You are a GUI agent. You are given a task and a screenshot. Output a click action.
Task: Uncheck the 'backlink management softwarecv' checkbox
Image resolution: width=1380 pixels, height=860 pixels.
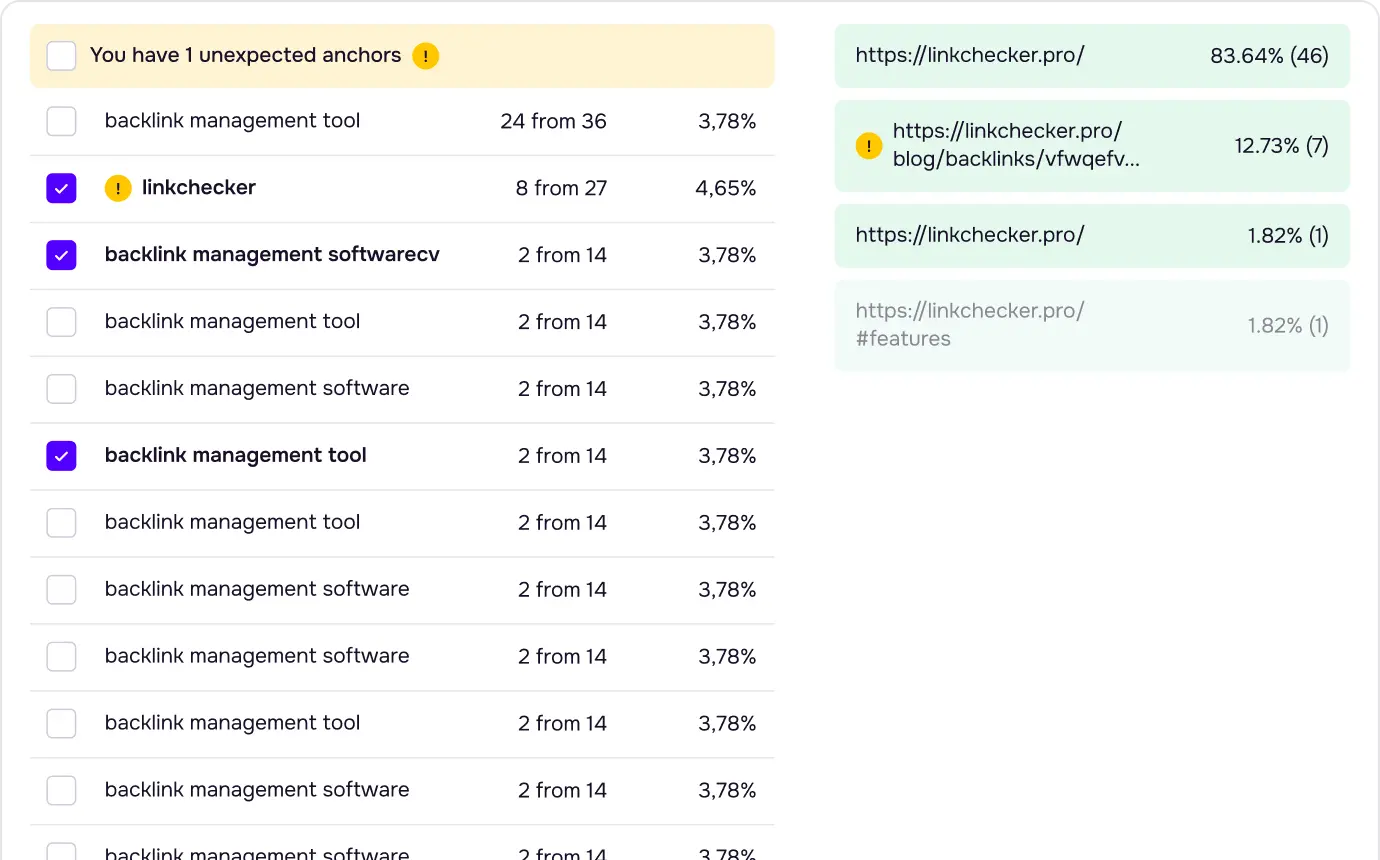(62, 255)
